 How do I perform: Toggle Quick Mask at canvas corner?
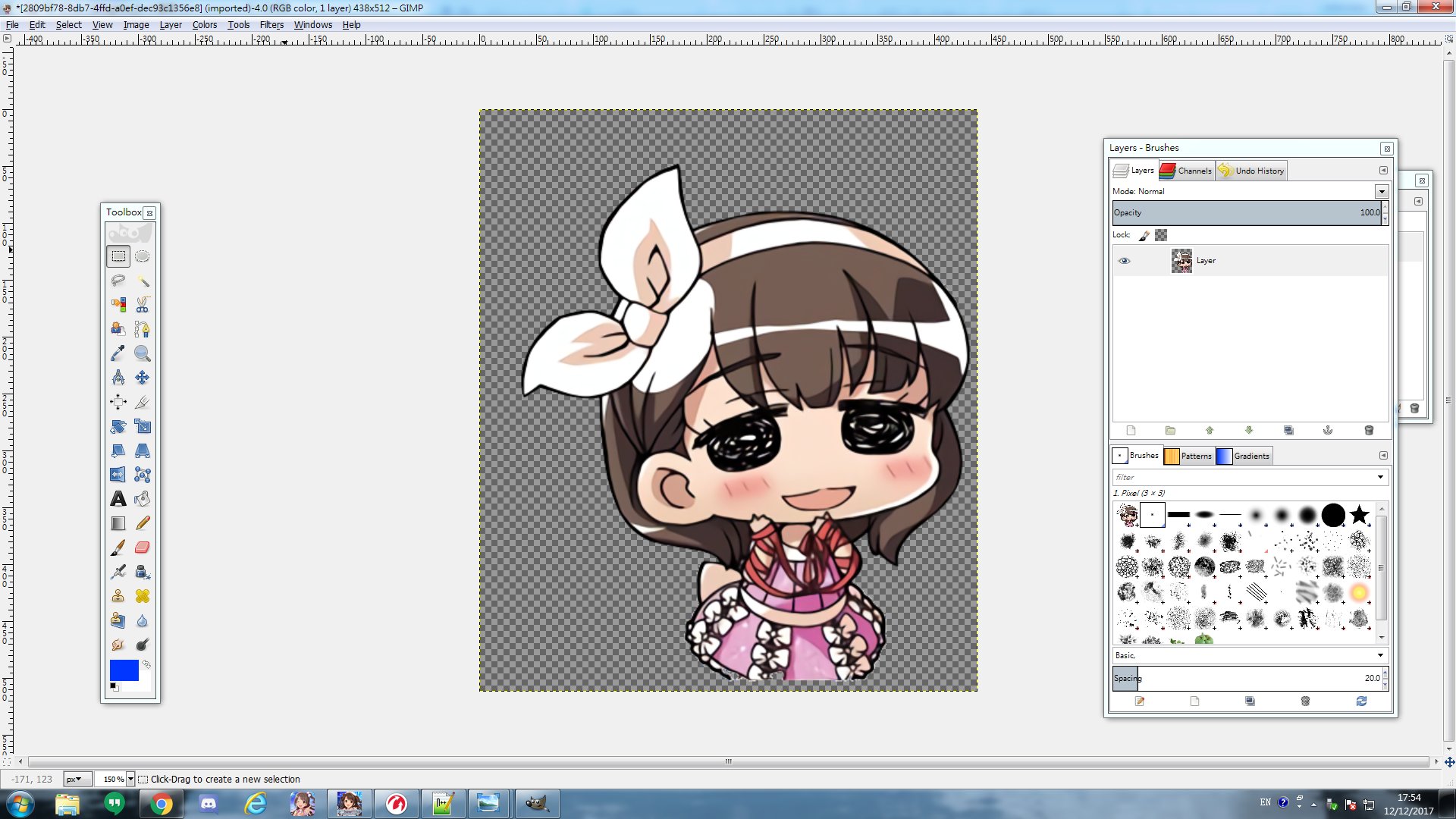[x=7, y=761]
